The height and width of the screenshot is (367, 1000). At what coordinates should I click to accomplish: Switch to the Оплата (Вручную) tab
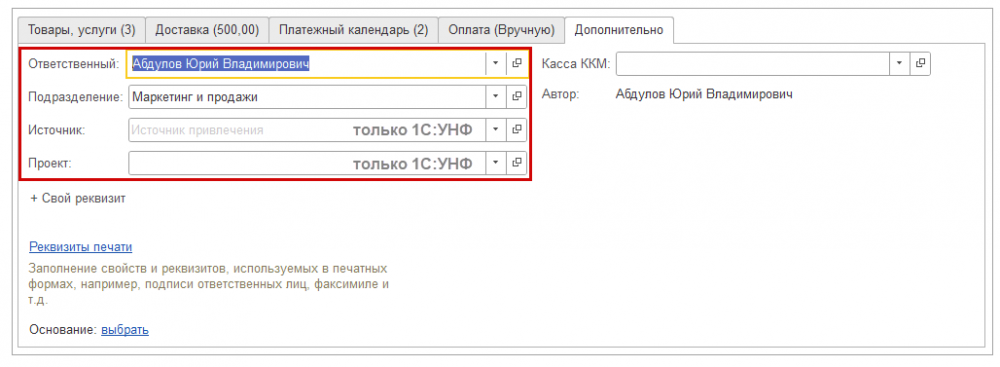(x=501, y=30)
